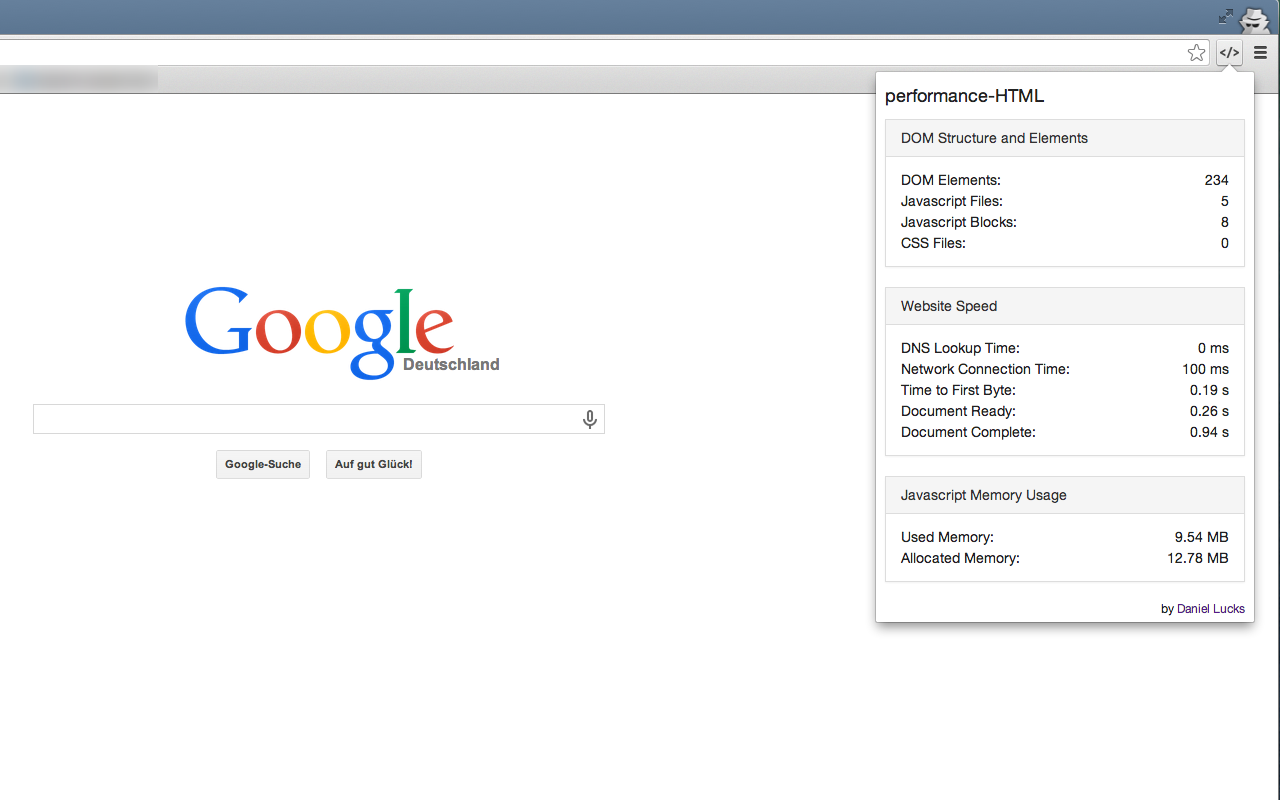The height and width of the screenshot is (800, 1280).
Task: Open the Daniel Lucks link
Action: (1211, 608)
